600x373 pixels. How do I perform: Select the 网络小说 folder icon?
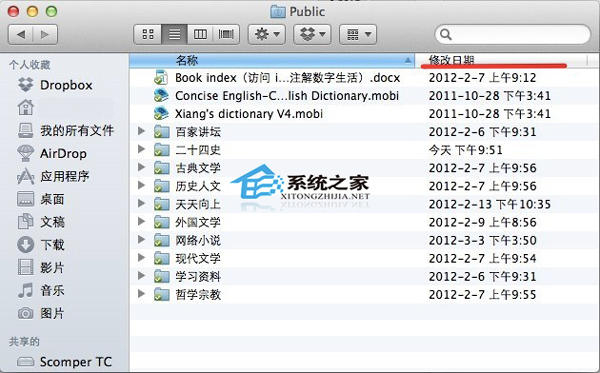pyautogui.click(x=161, y=241)
